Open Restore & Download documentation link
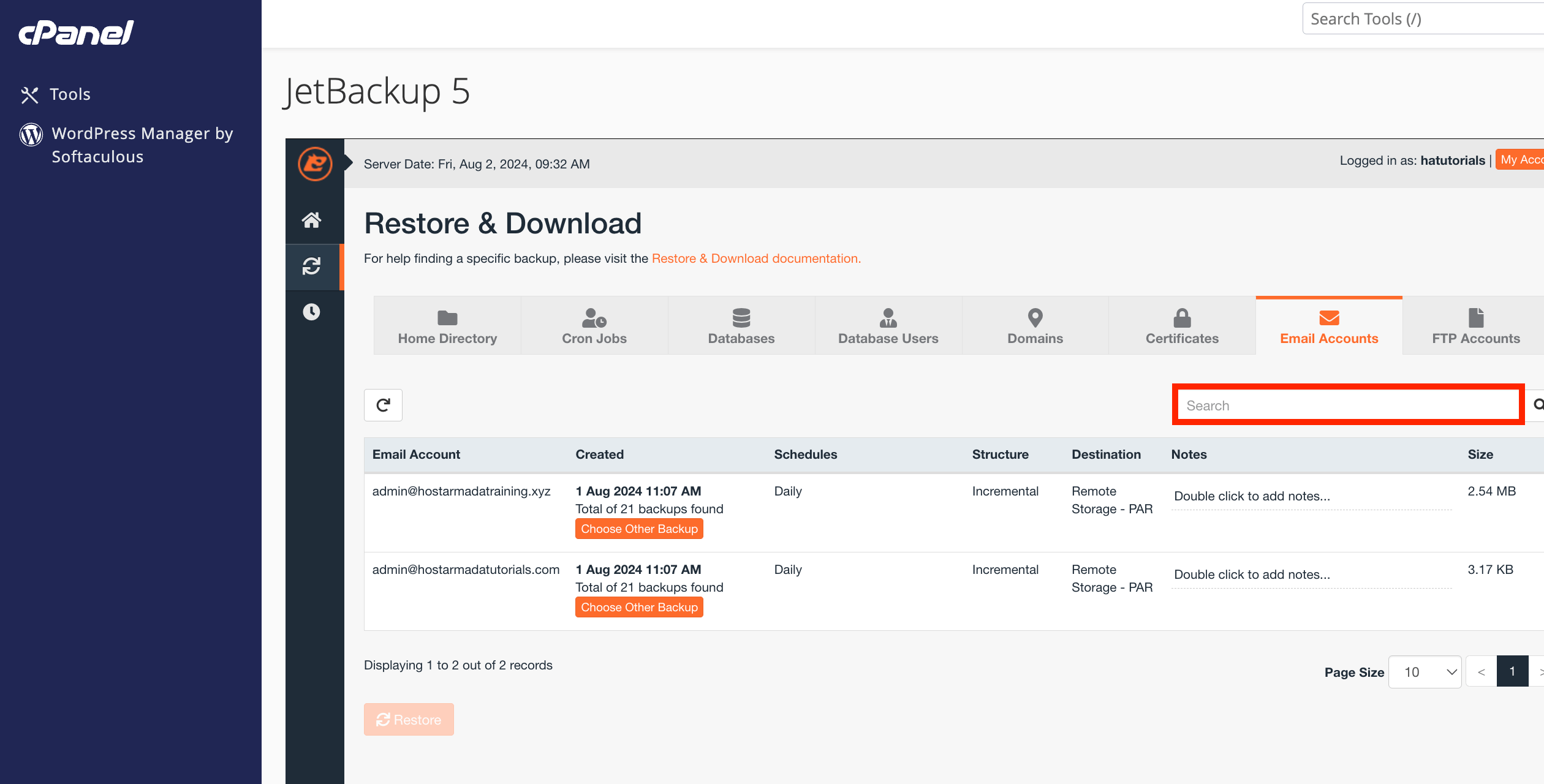The height and width of the screenshot is (784, 1544). pyautogui.click(x=756, y=258)
